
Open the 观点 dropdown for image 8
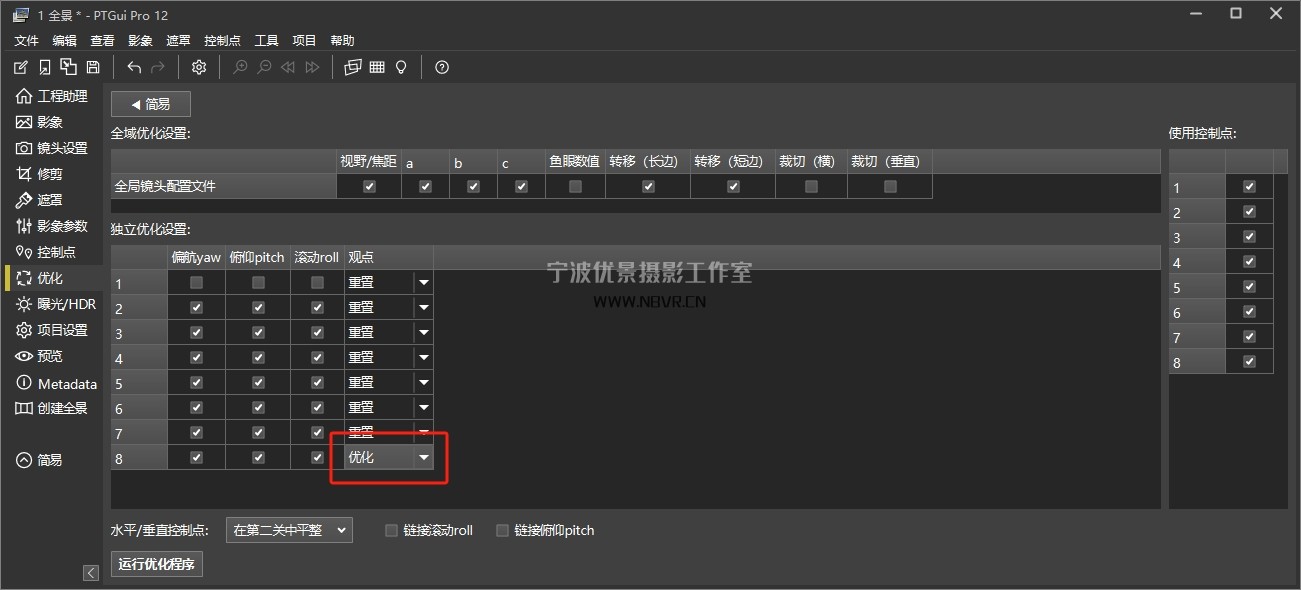pos(424,457)
